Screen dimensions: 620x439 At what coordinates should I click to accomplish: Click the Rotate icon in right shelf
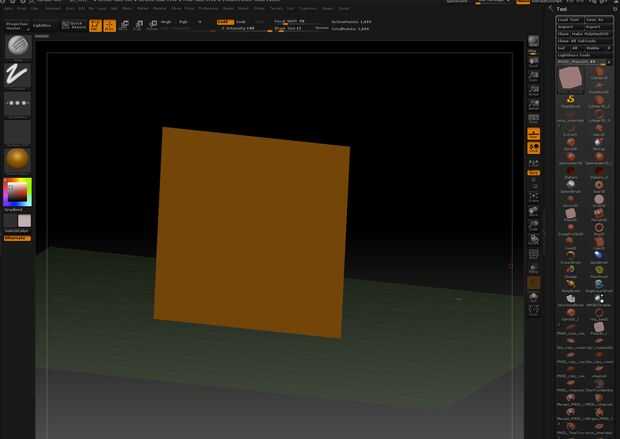click(x=533, y=239)
